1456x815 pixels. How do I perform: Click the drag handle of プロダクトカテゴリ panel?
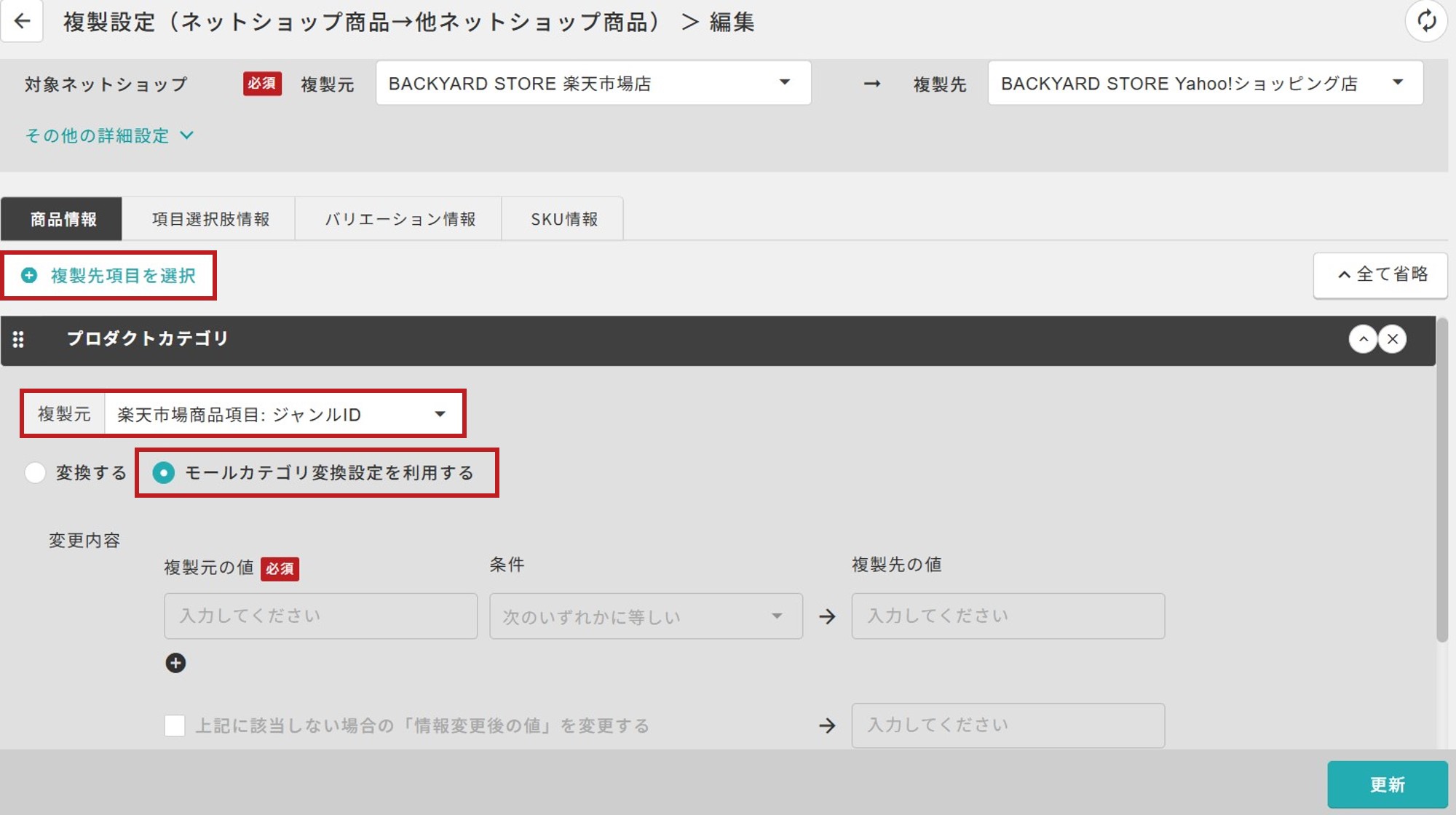pos(18,339)
